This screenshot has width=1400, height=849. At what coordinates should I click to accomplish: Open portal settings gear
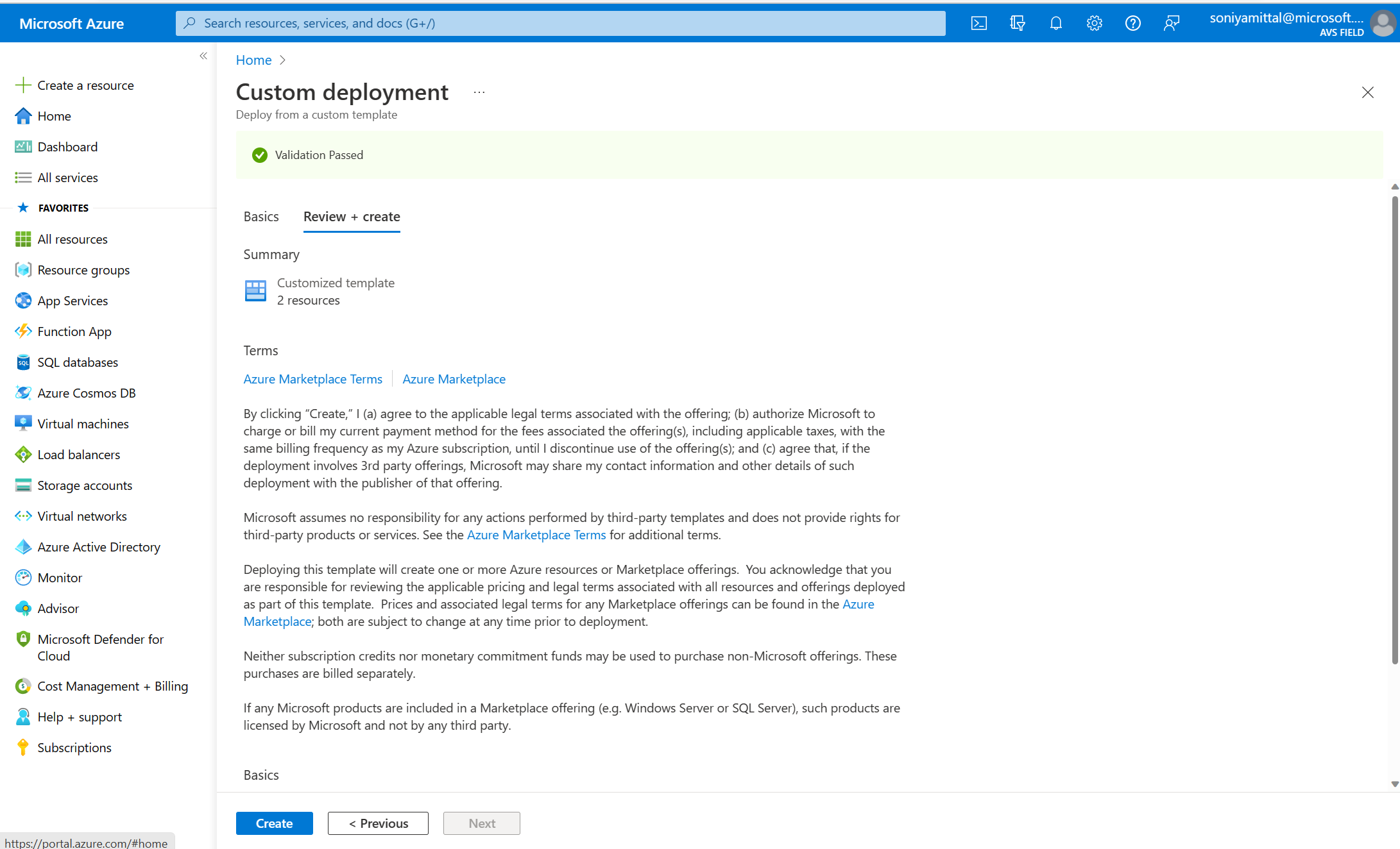[1094, 22]
